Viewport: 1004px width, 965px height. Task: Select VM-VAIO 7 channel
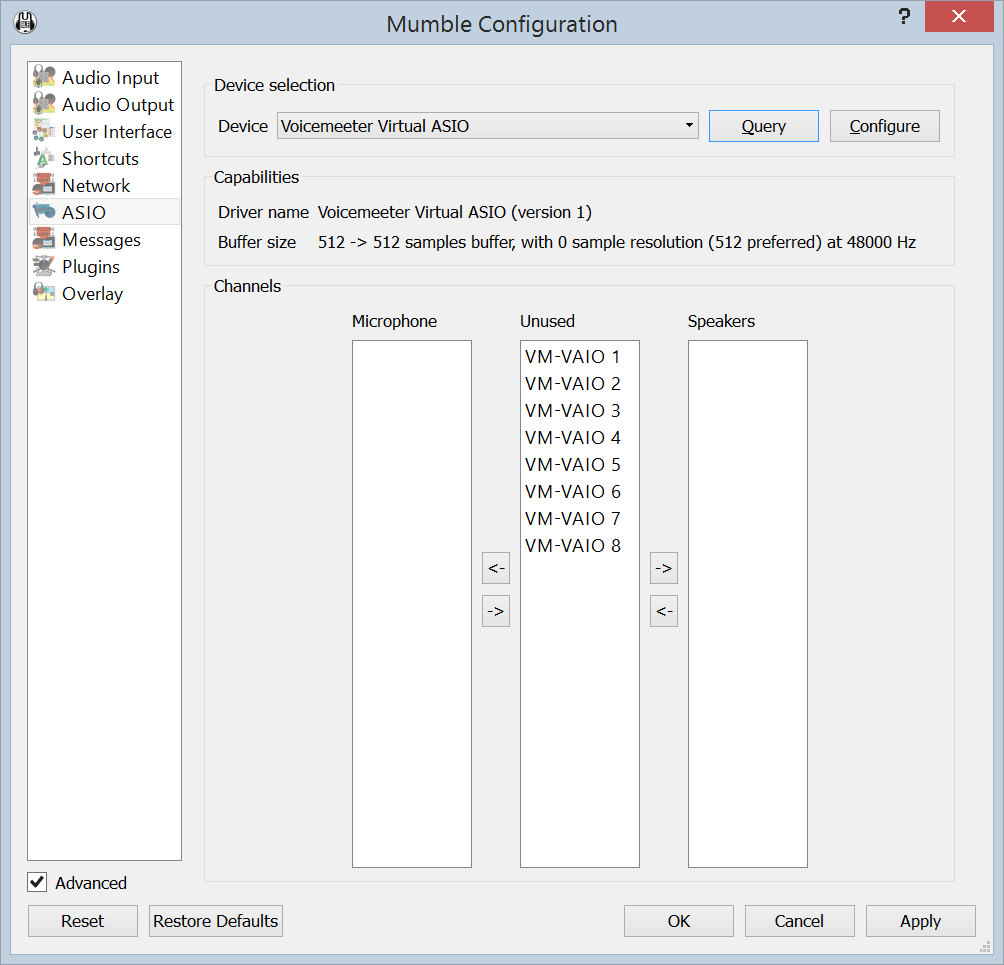click(579, 518)
